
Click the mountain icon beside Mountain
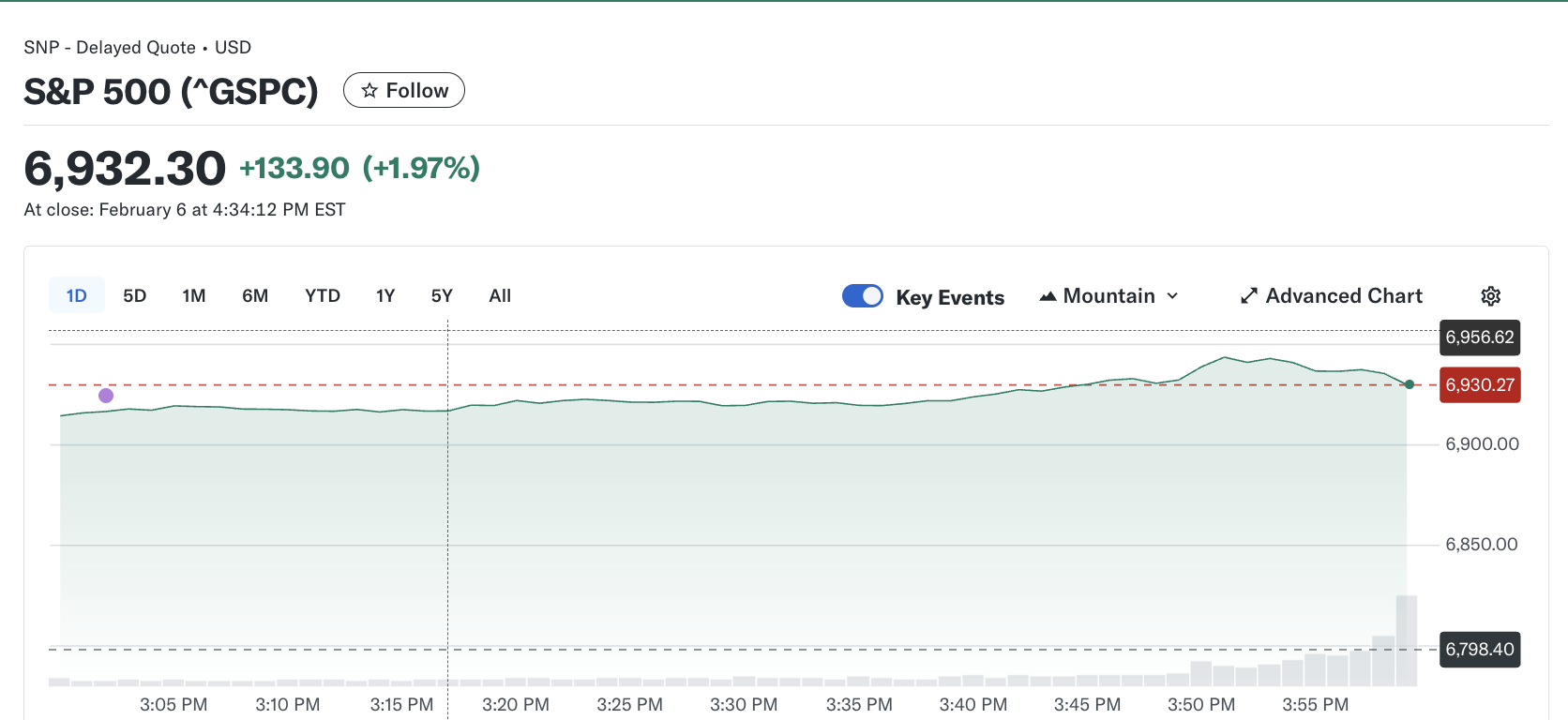[1048, 296]
